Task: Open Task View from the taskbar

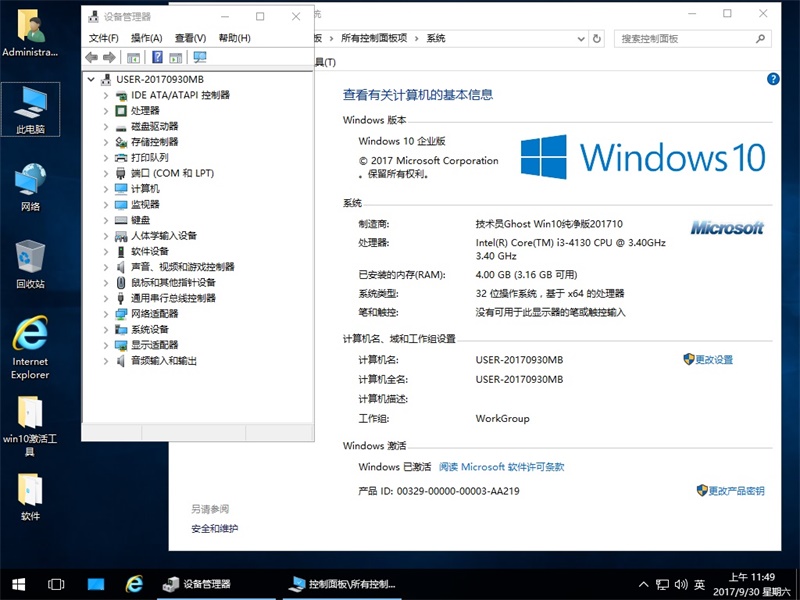Action: click(56, 583)
